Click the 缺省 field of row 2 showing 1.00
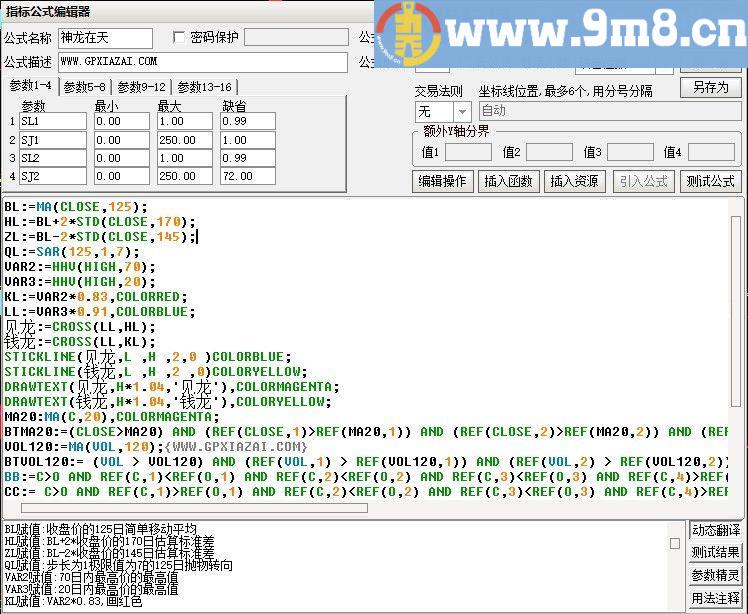Screen dimensions: 748x614 click(x=248, y=140)
